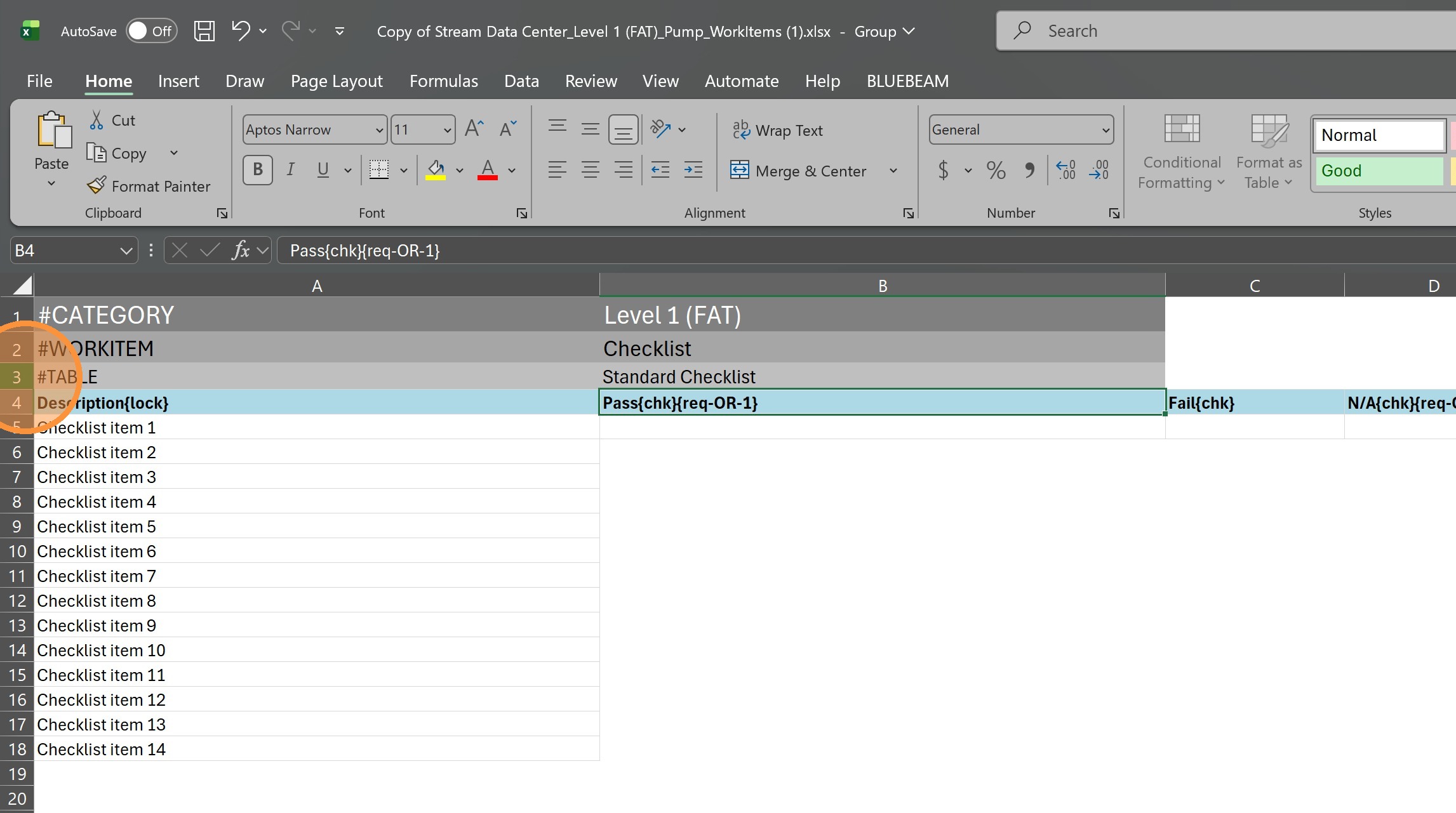Click the Insert Function fx icon
The width and height of the screenshot is (1456, 813).
click(x=241, y=250)
